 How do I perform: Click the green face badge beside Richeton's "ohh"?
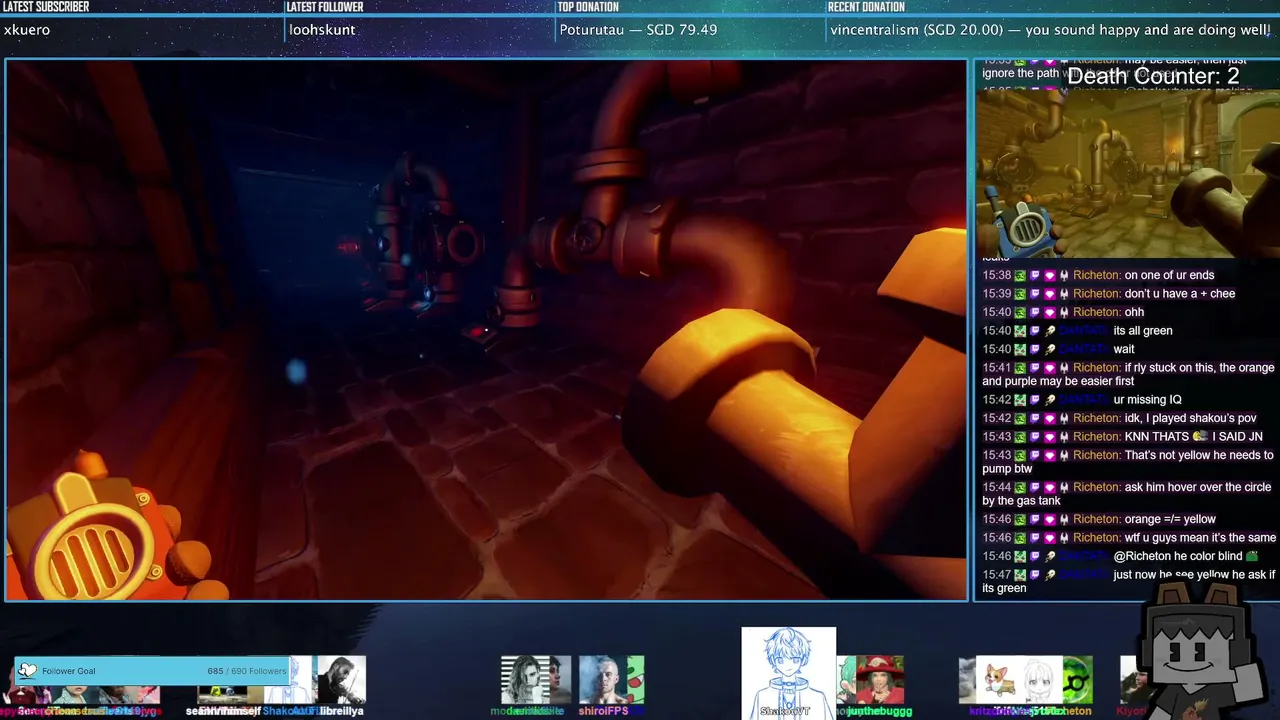point(1020,313)
